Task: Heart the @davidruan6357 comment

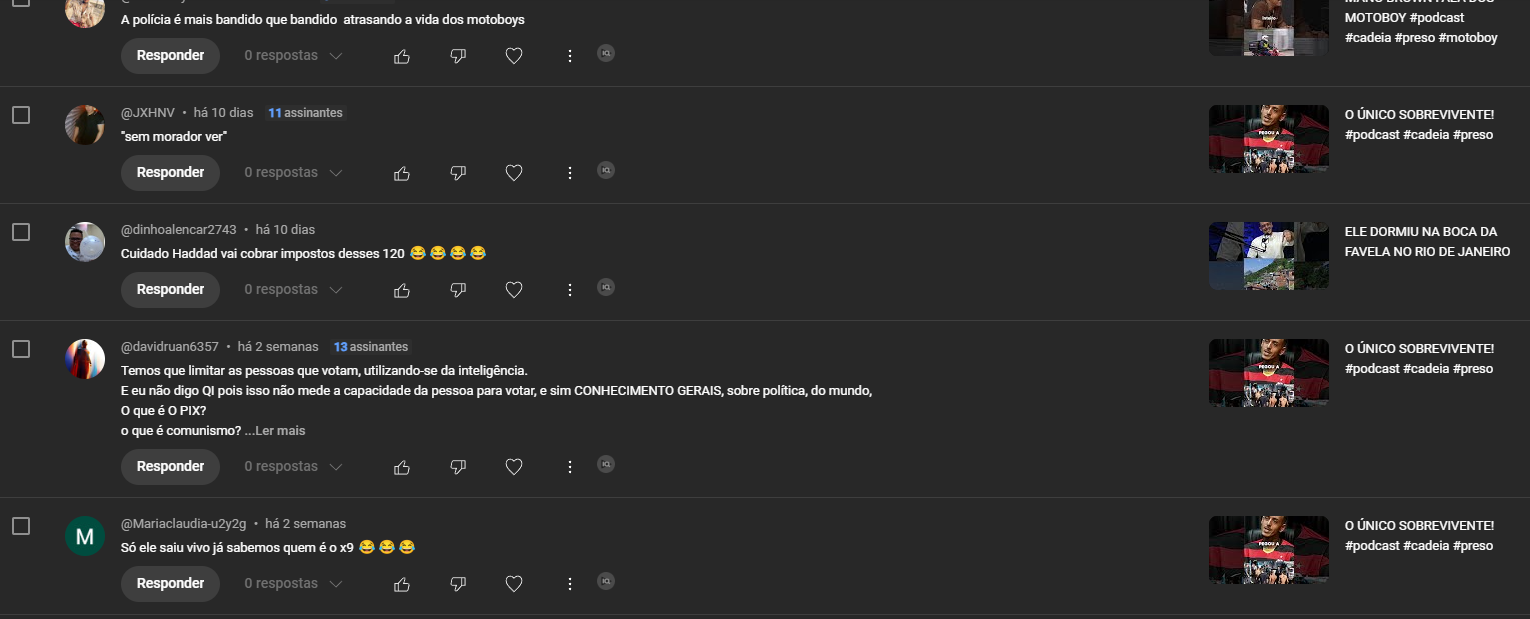Action: pos(514,467)
